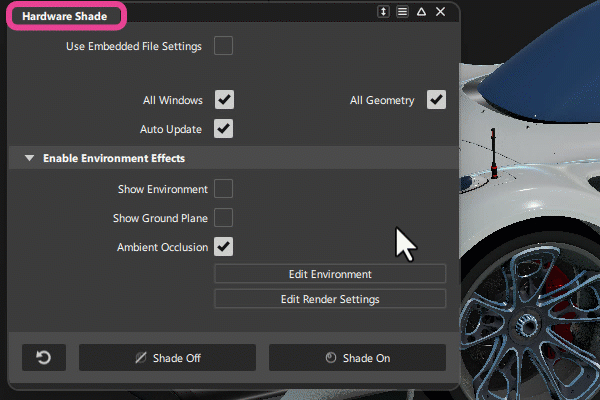The width and height of the screenshot is (600, 400).
Task: Collapse the Enable Environment Effects section
Action: pyautogui.click(x=29, y=158)
